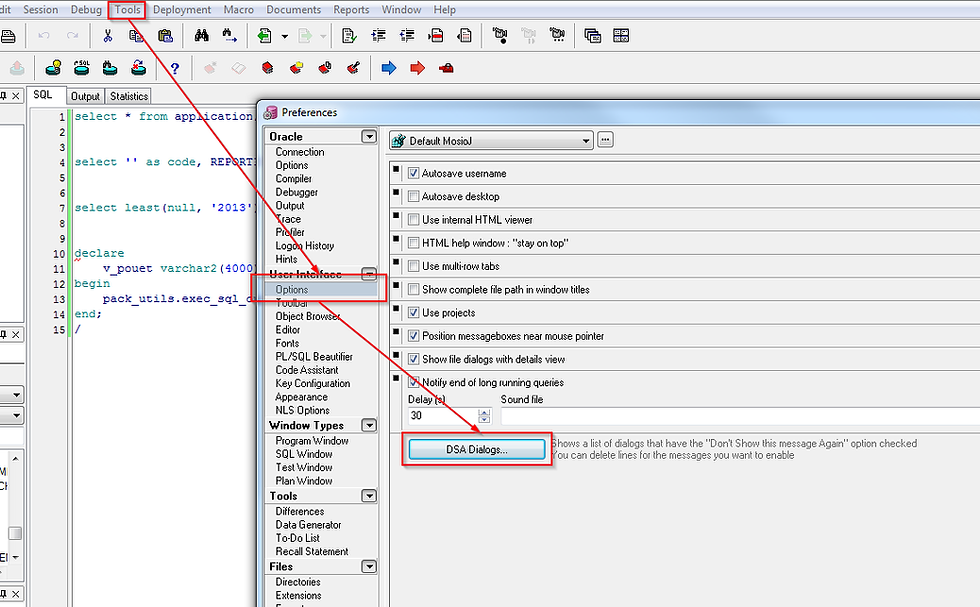
Task: Enable Use internal HTML viewer
Action: coord(413,219)
